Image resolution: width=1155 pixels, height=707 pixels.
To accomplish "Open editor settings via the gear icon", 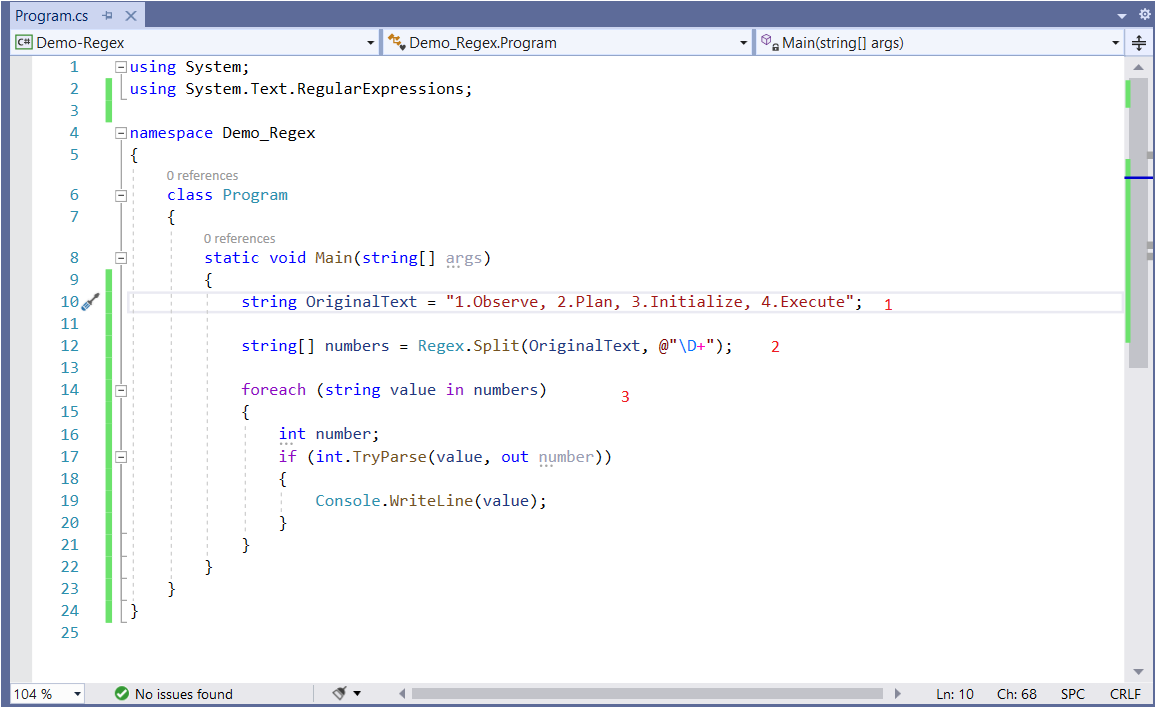I will [1146, 15].
